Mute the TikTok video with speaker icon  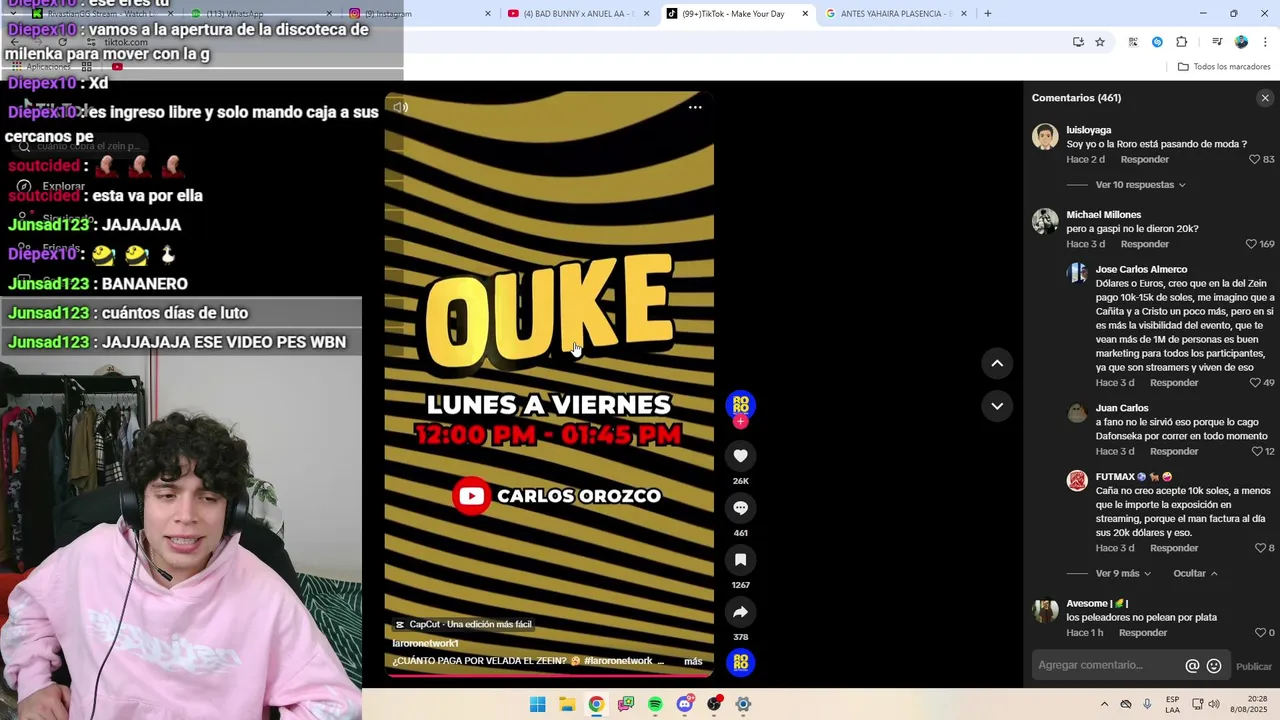[x=400, y=107]
